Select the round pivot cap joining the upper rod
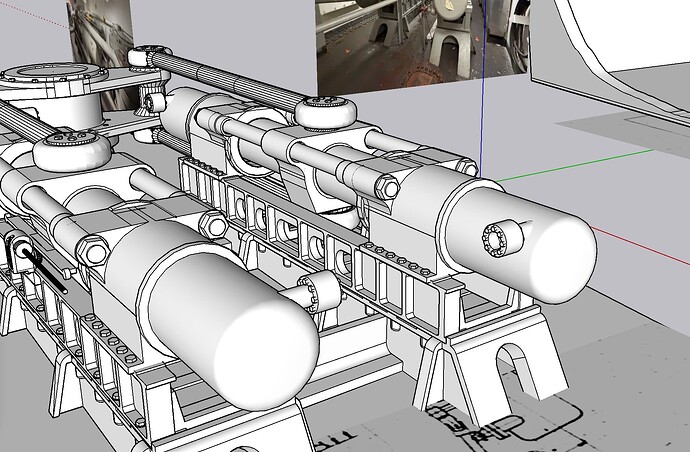 click(x=325, y=113)
